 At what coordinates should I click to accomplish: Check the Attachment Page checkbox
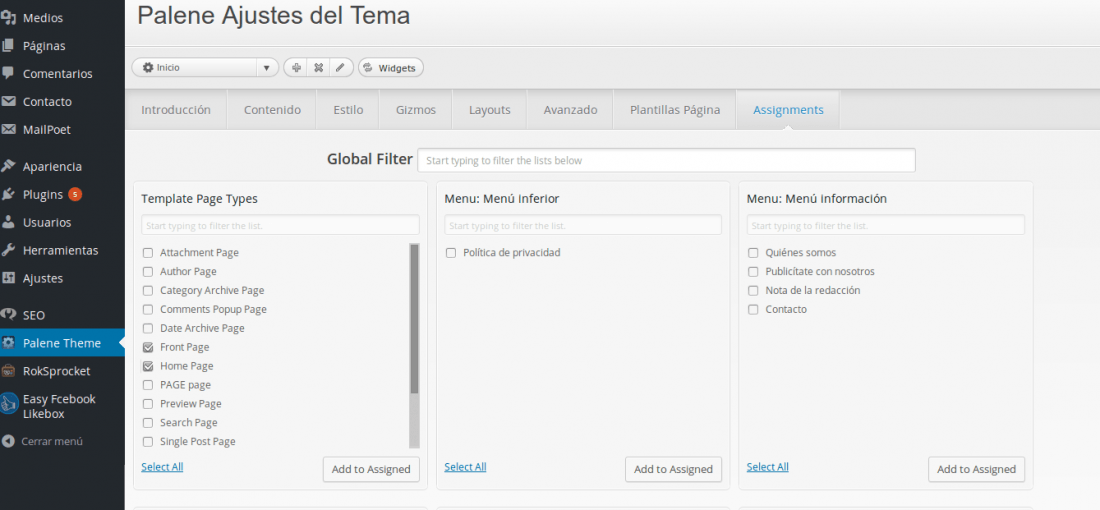point(148,253)
